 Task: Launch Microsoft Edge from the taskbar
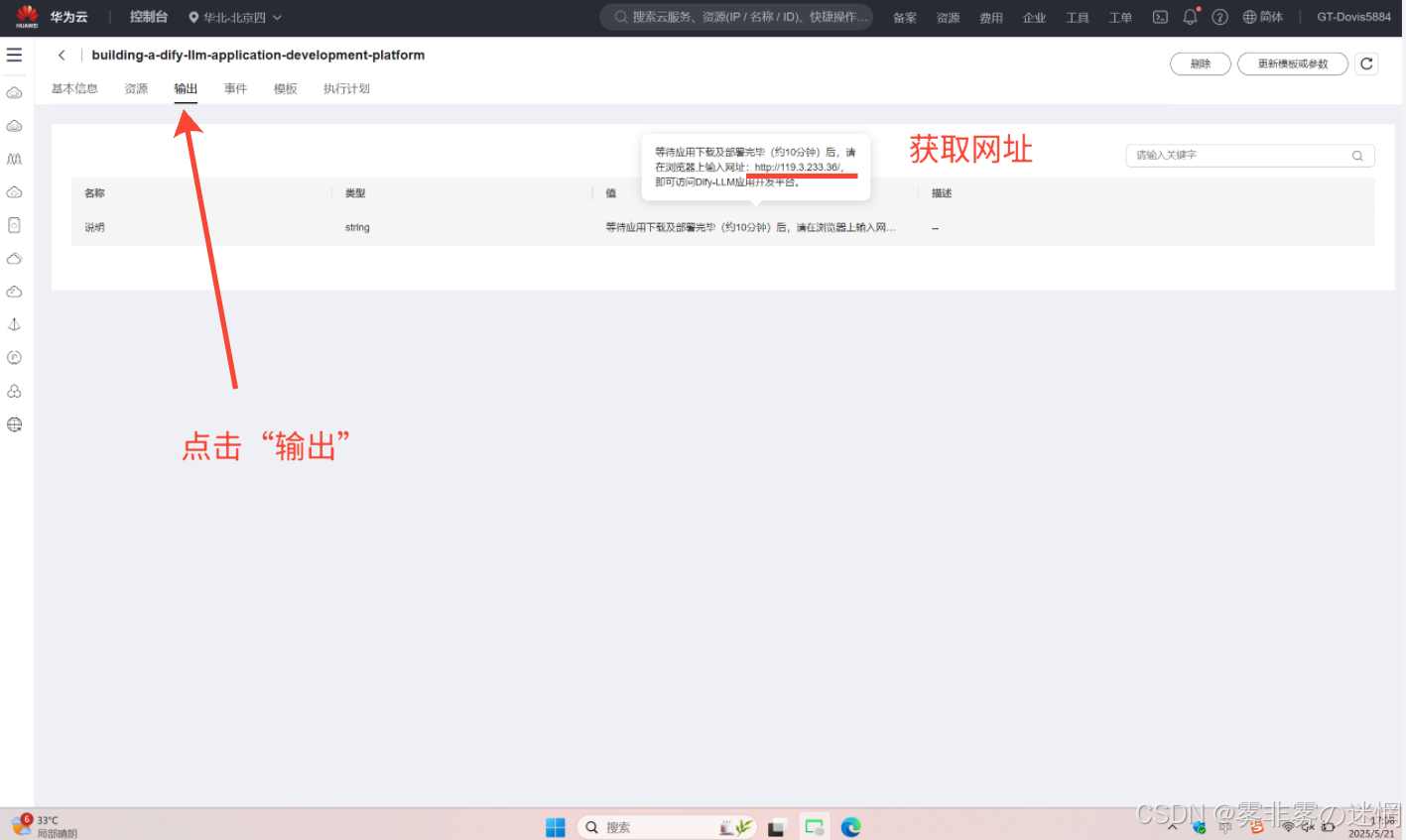[x=850, y=827]
